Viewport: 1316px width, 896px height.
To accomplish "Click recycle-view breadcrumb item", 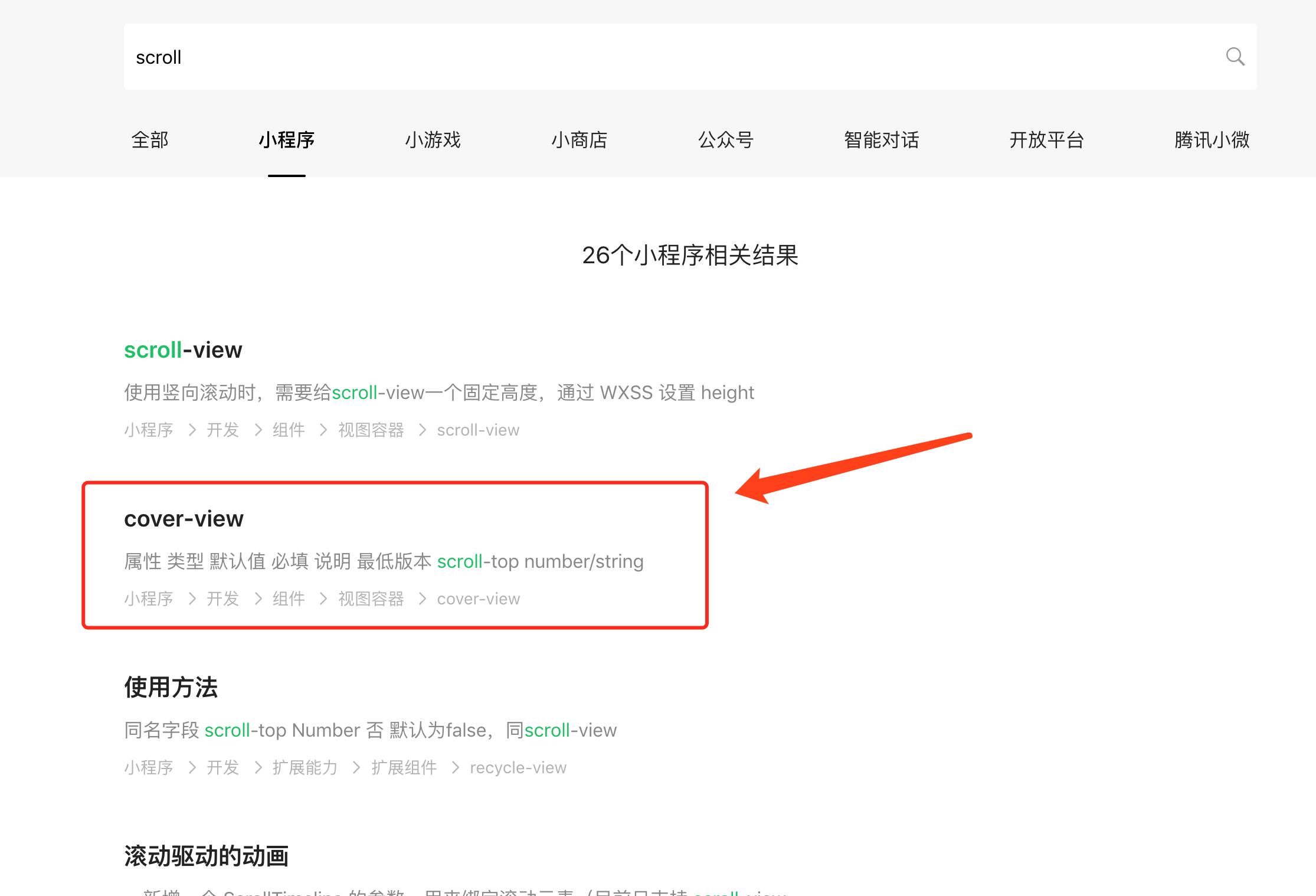I will point(518,767).
